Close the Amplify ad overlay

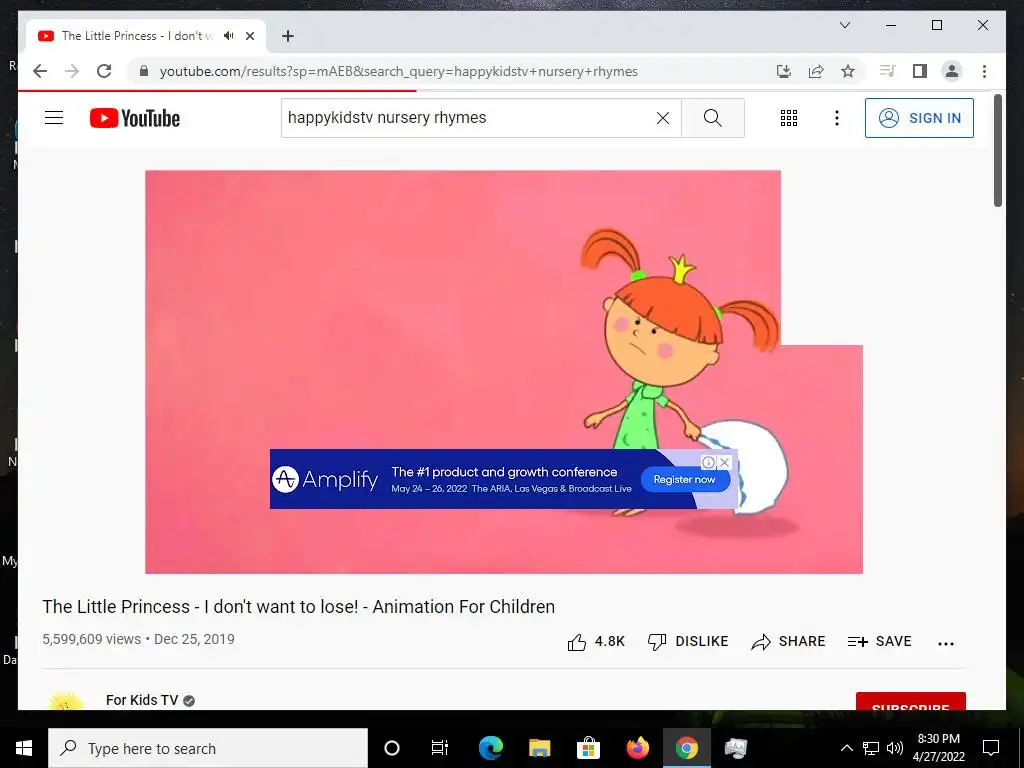tap(724, 462)
